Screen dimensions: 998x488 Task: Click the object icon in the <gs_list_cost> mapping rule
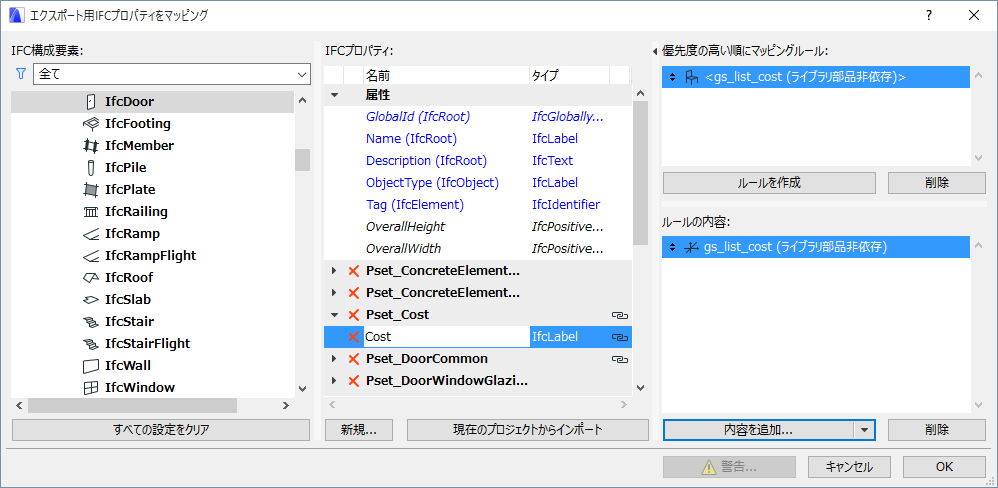coord(692,78)
